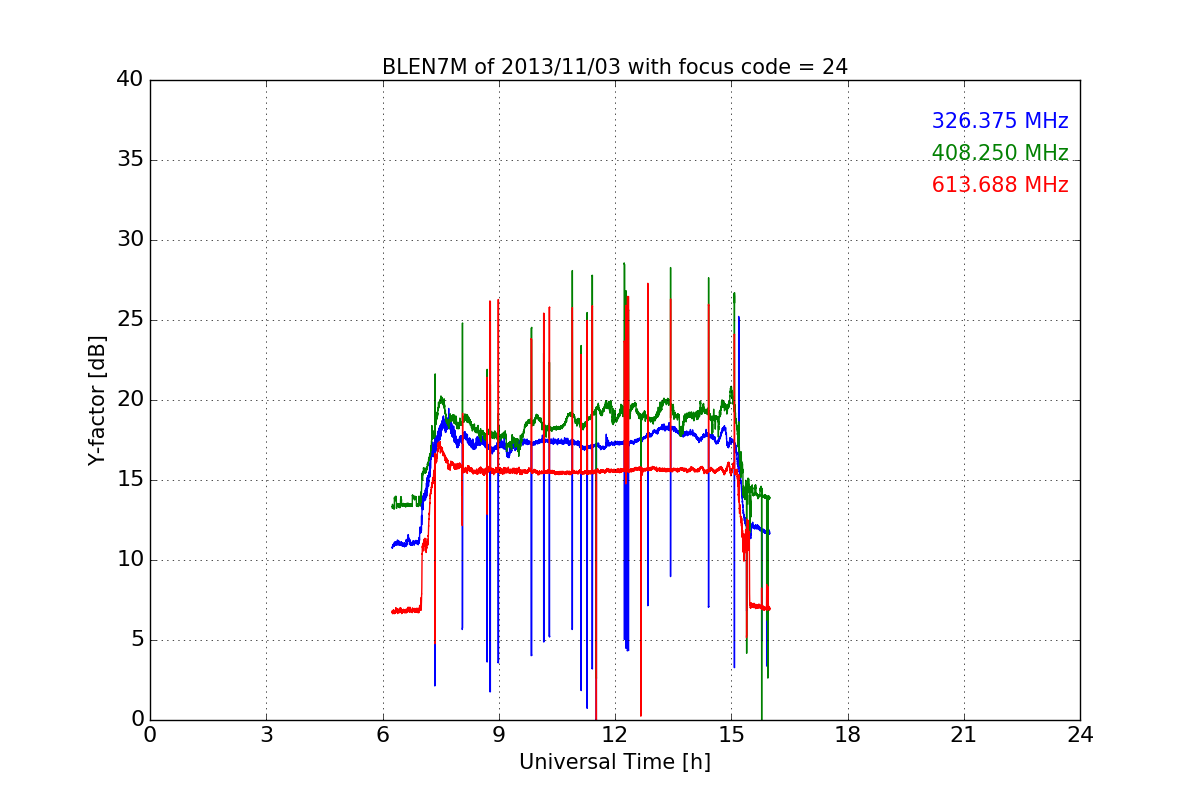The image size is (1200, 800).
Task: Click y-axis tick label 5
Action: (136, 640)
